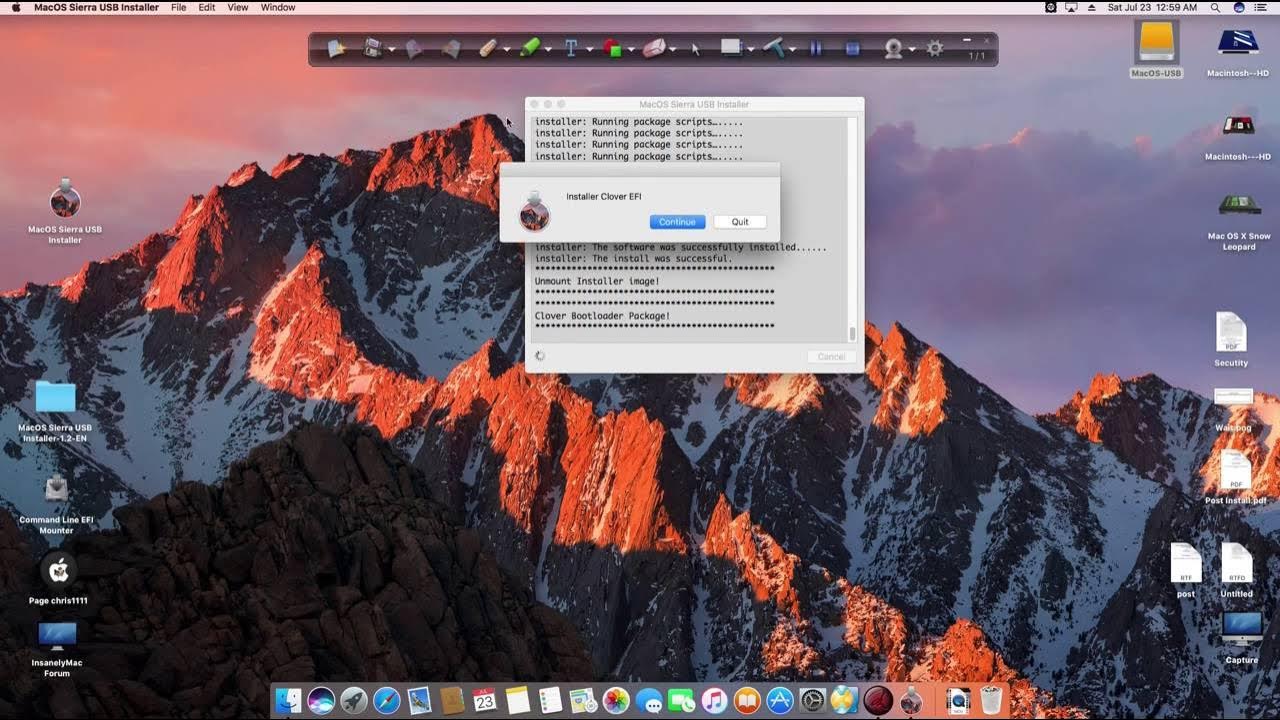Select the arrow pointer tool in toolbar
This screenshot has height=720, width=1280.
click(696, 48)
